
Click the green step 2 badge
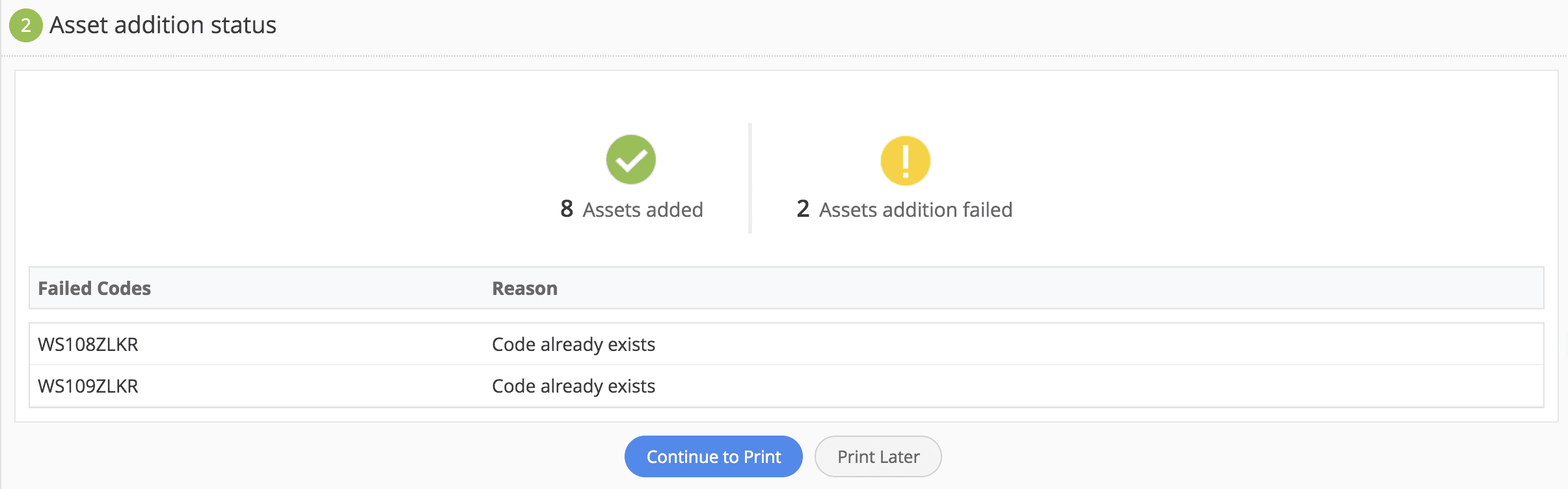[25, 25]
